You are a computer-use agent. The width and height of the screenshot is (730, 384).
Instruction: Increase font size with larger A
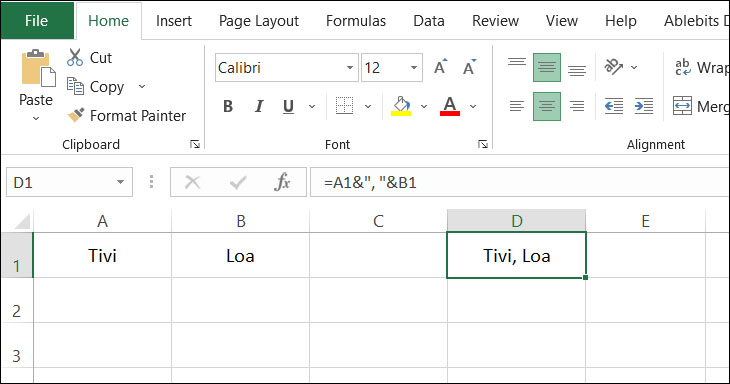[x=440, y=67]
